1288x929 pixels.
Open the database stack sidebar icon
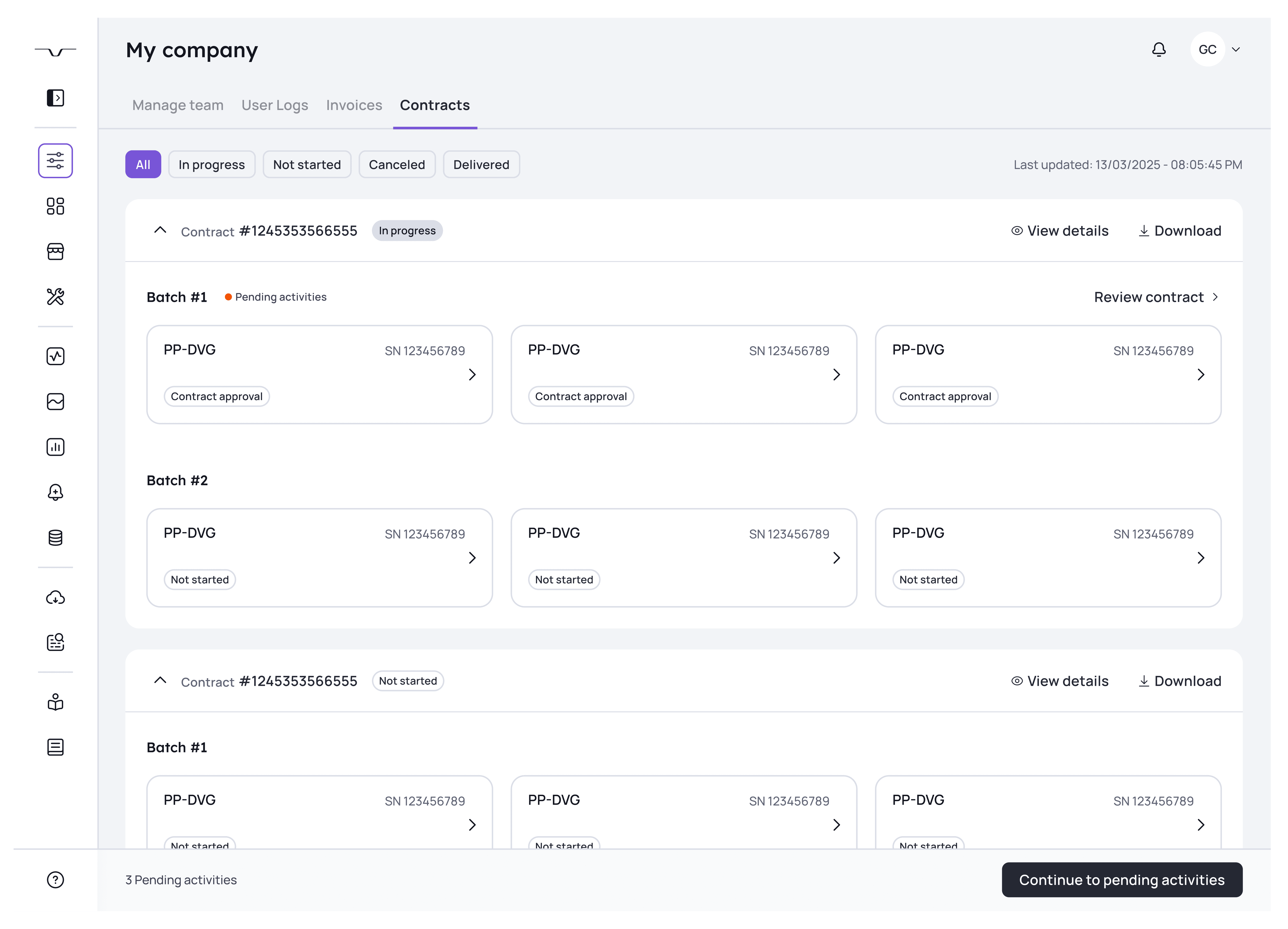[55, 538]
